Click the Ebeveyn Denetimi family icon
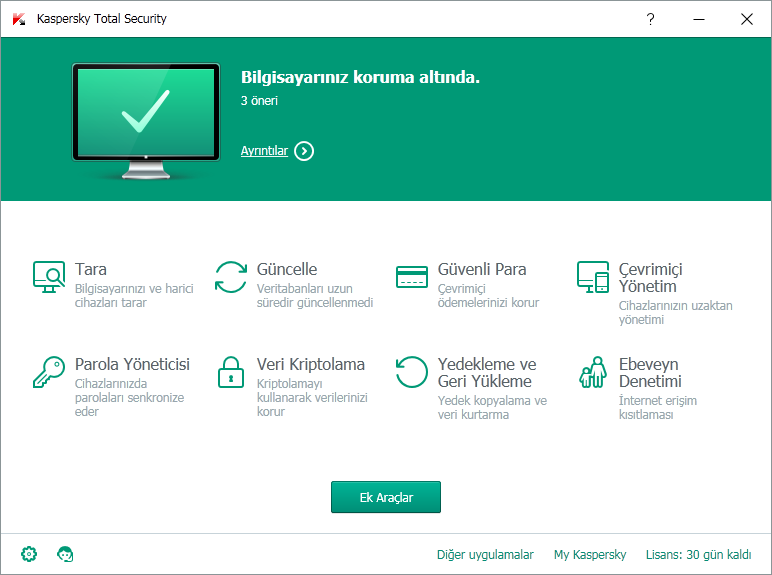 [593, 372]
